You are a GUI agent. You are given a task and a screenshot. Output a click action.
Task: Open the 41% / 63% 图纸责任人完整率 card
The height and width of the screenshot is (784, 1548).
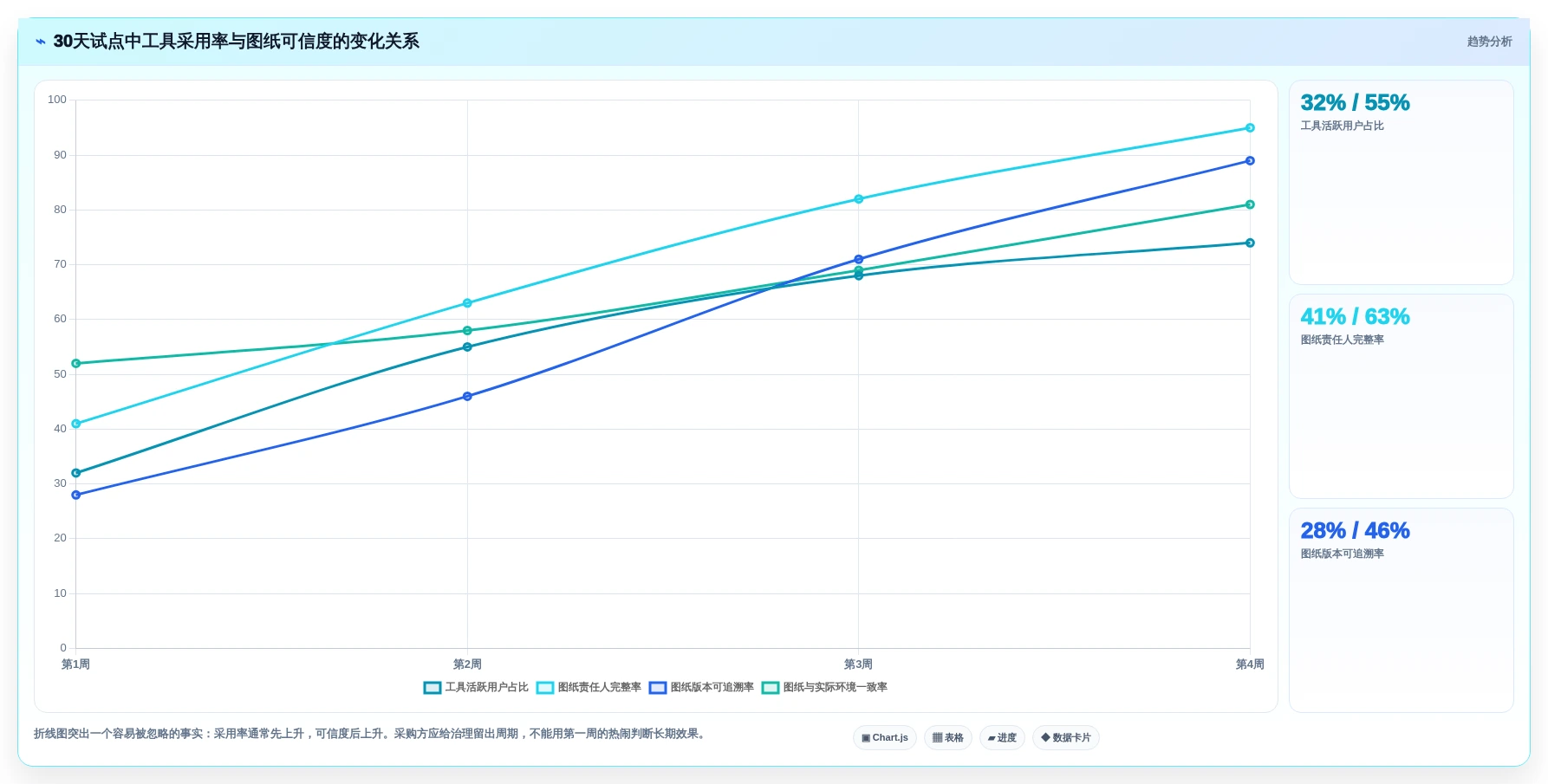pyautogui.click(x=1402, y=397)
